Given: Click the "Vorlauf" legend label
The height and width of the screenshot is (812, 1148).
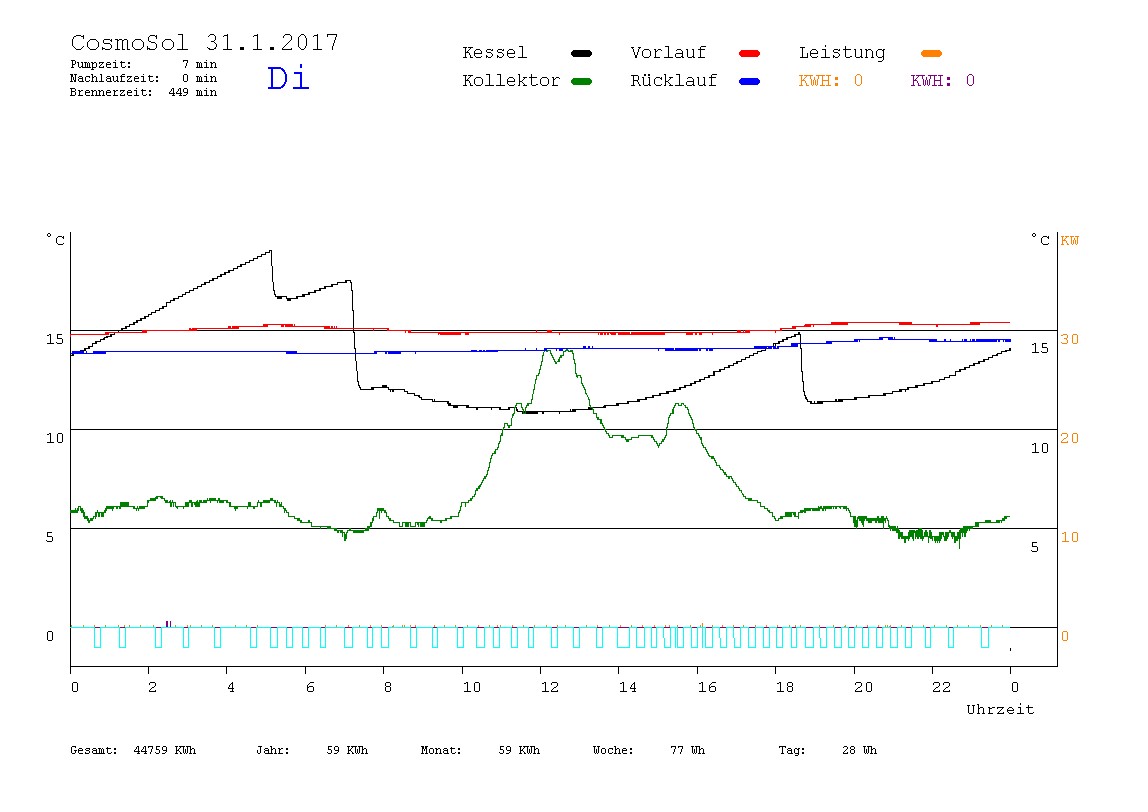Looking at the screenshot, I should pyautogui.click(x=668, y=53).
